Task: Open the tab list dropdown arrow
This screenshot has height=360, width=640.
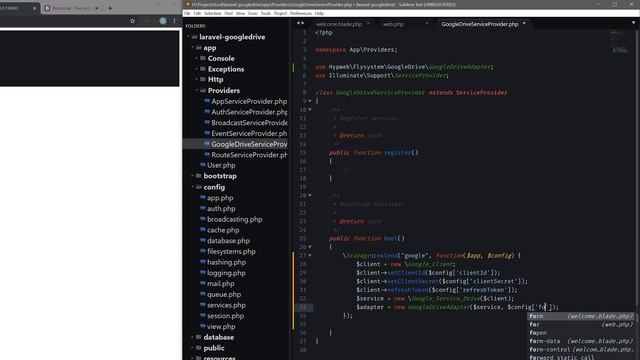Action: (x=633, y=23)
